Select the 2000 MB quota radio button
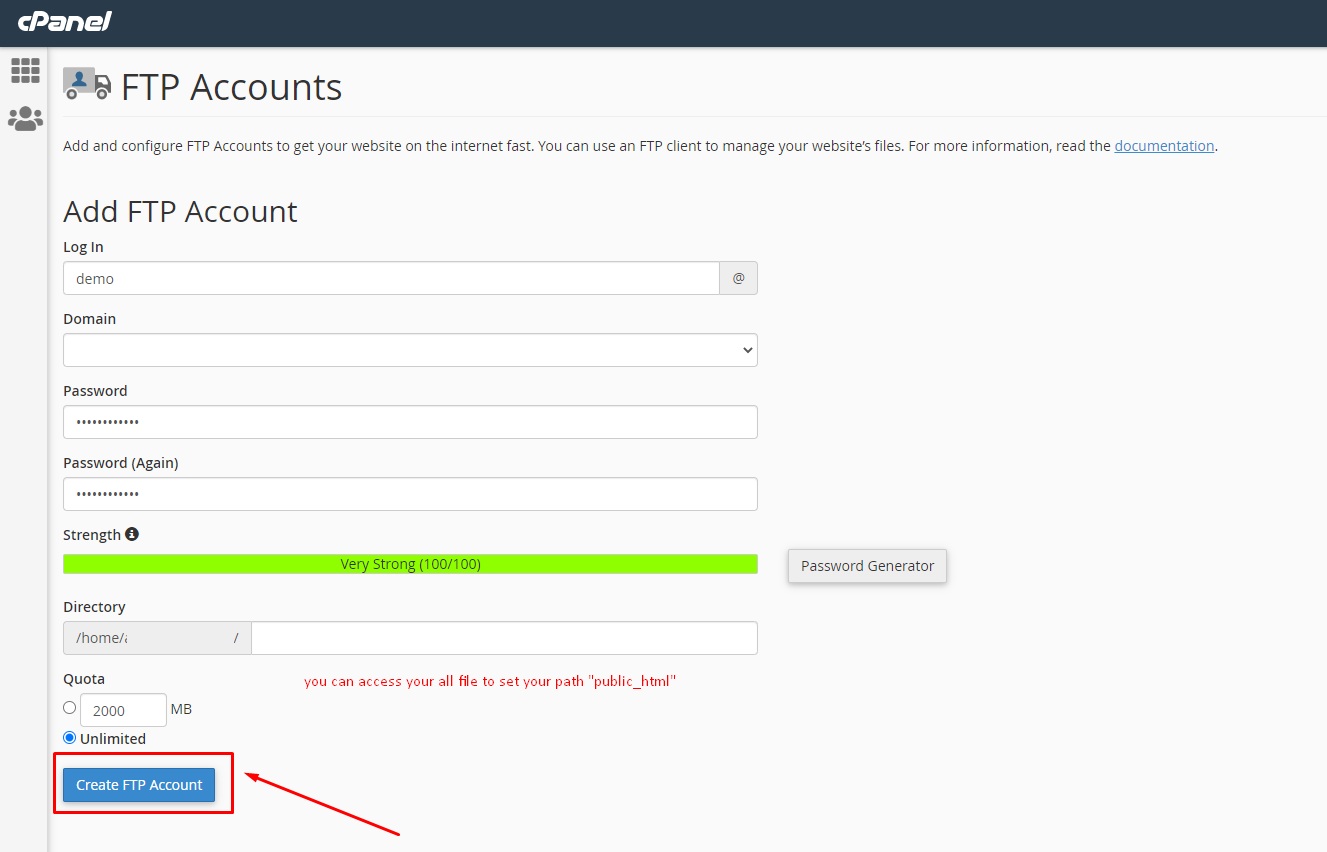 [69, 707]
